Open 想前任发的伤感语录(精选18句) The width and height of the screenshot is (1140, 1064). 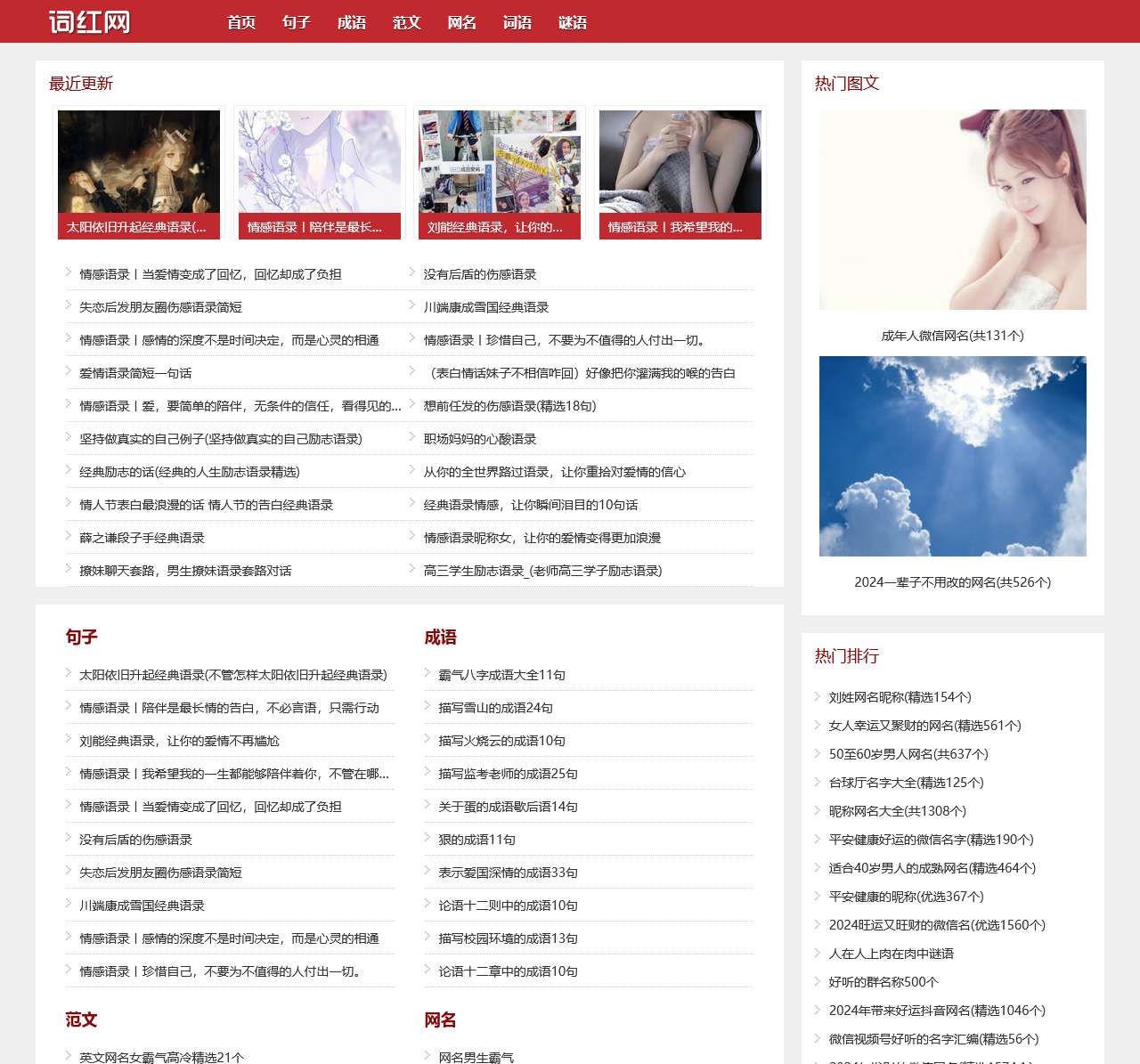(x=510, y=406)
